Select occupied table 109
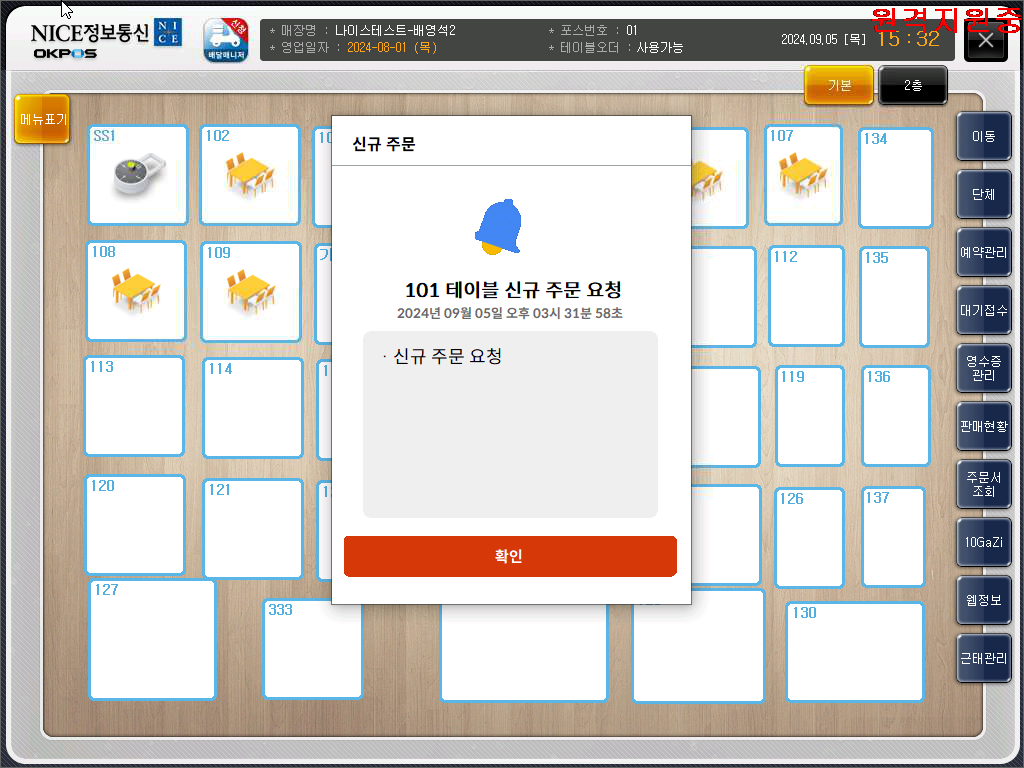Viewport: 1024px width, 768px height. (250, 292)
